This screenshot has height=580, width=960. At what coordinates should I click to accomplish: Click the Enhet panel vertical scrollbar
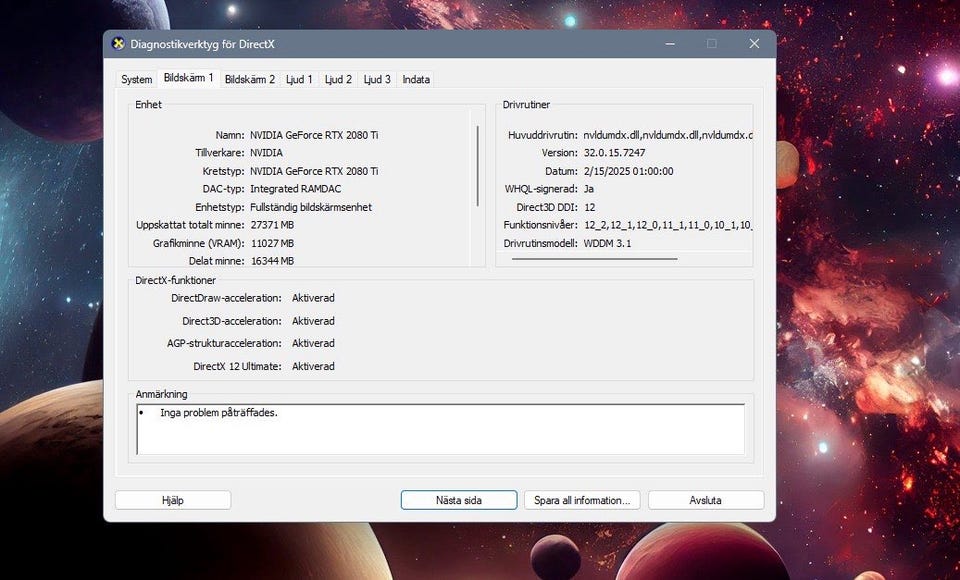coord(478,150)
